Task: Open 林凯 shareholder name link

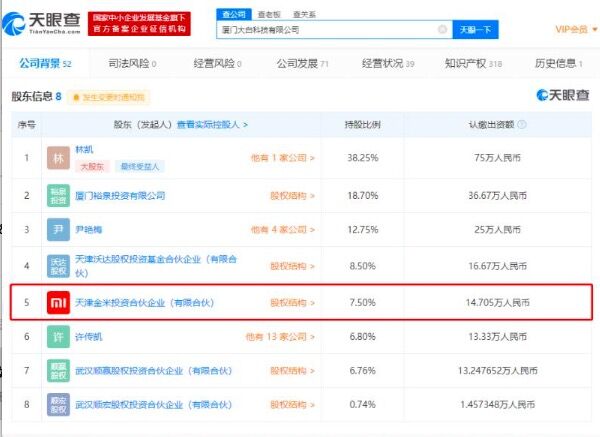Action: click(84, 149)
